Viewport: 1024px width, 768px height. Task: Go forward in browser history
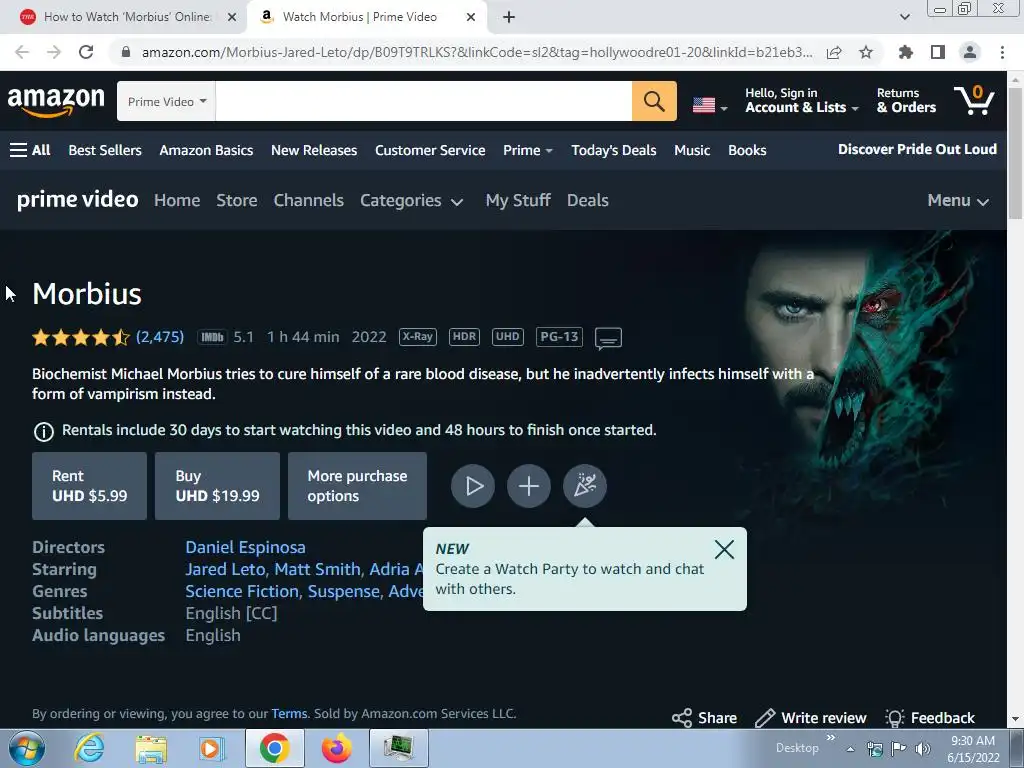click(54, 52)
